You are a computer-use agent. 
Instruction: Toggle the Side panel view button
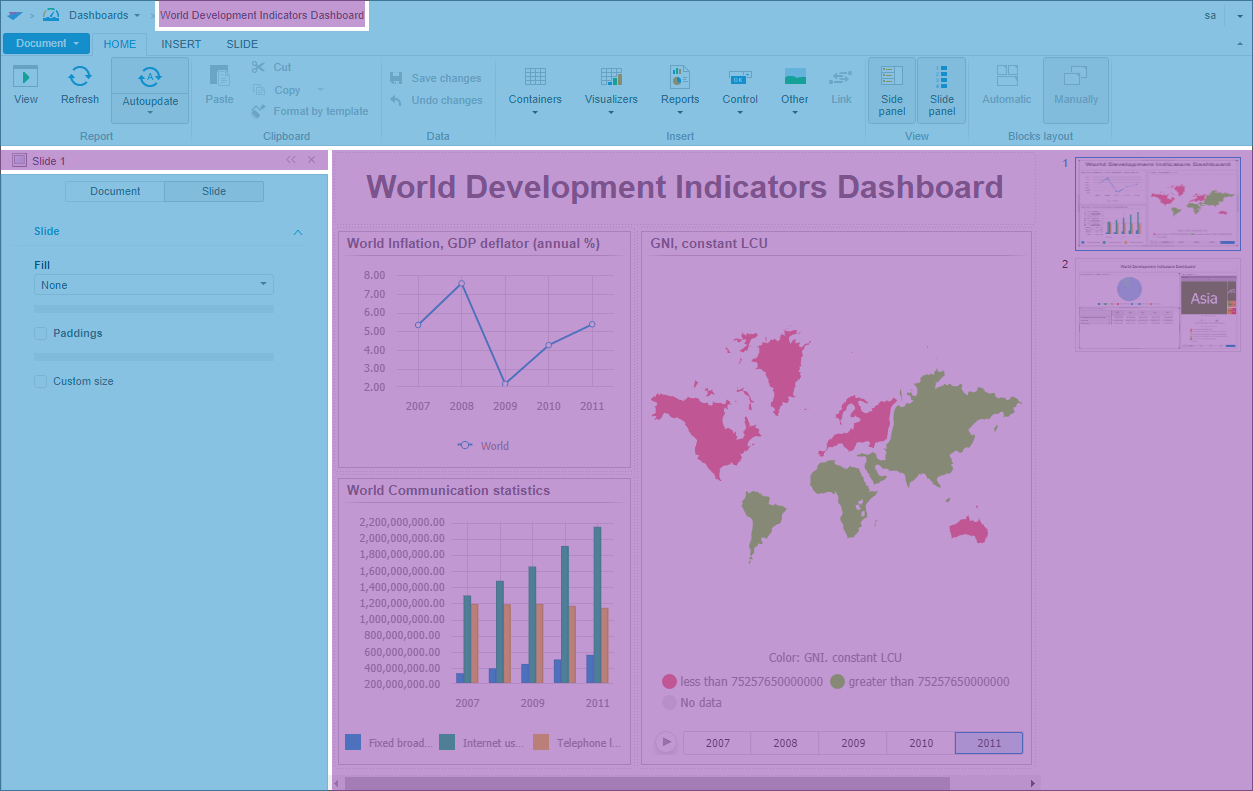892,90
